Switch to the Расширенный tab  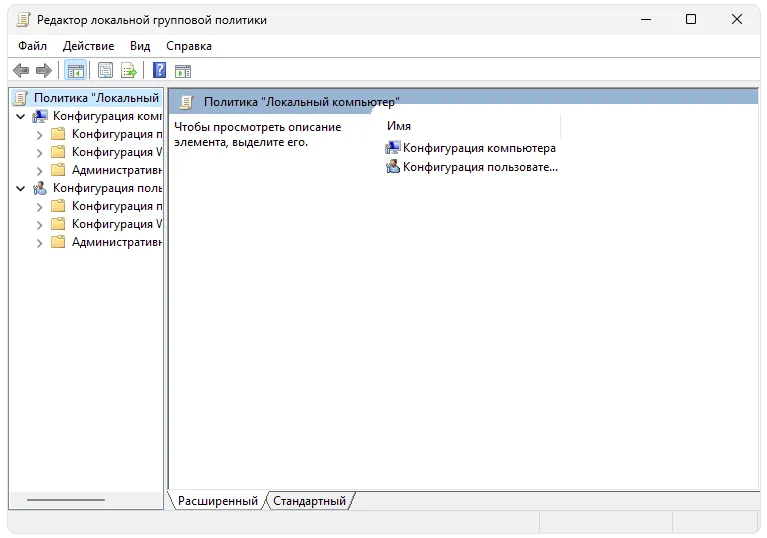click(x=218, y=501)
